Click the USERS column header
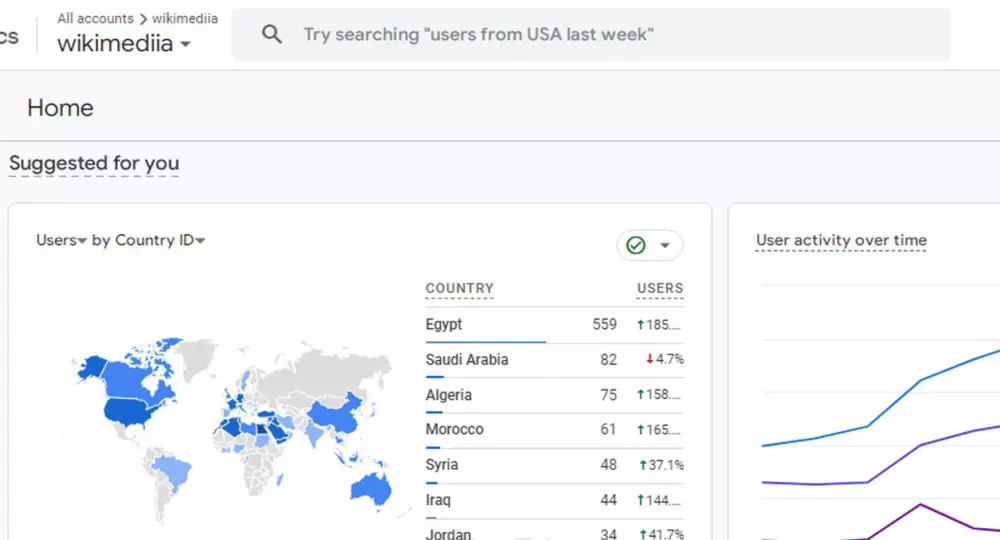This screenshot has height=540, width=1000. click(660, 288)
